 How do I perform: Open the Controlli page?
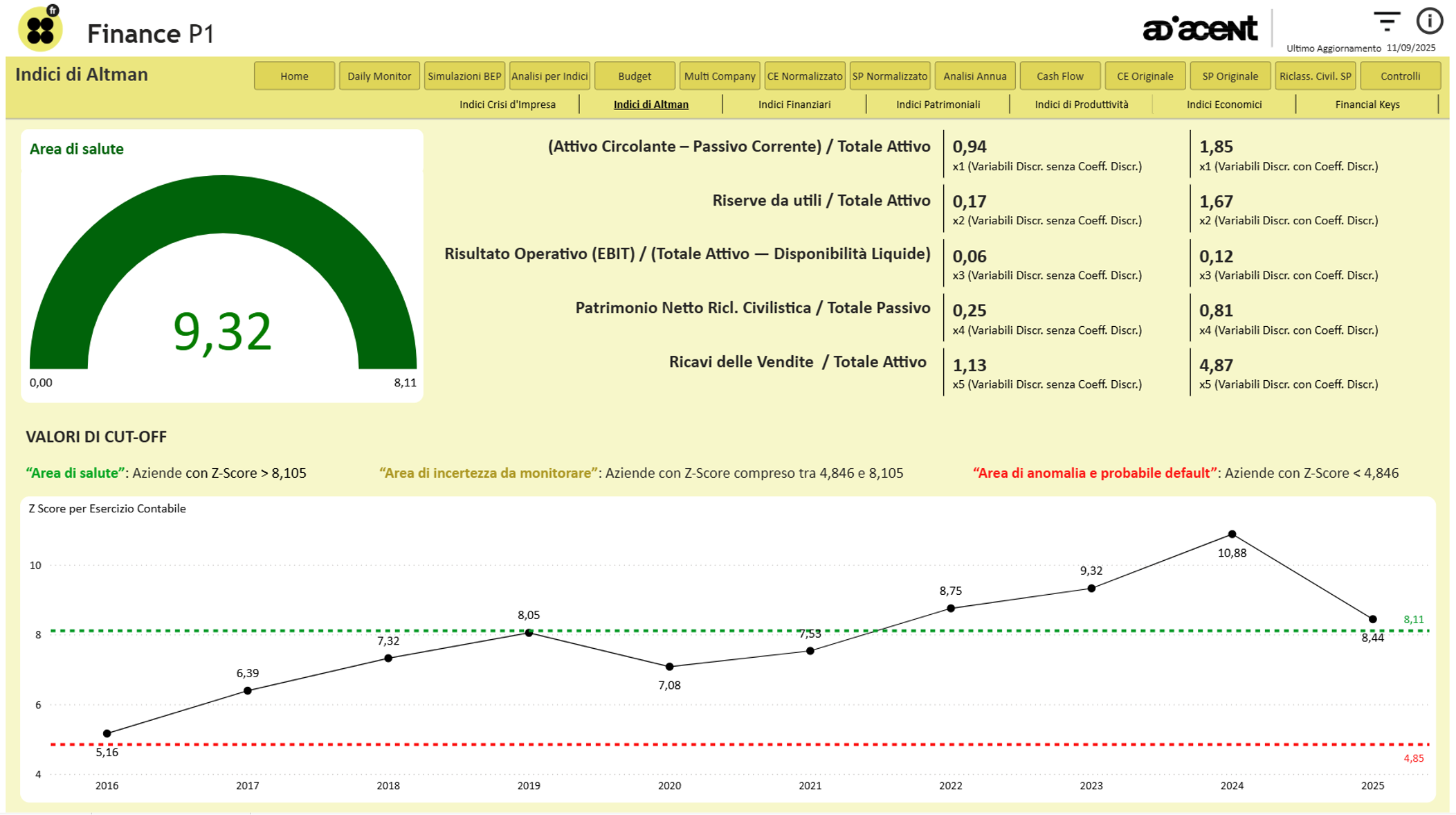[1400, 76]
